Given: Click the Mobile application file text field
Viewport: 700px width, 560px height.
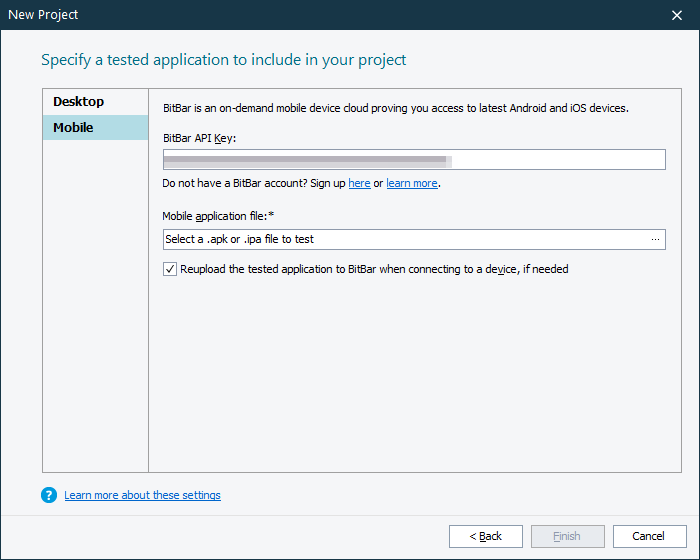Looking at the screenshot, I should pyautogui.click(x=405, y=240).
